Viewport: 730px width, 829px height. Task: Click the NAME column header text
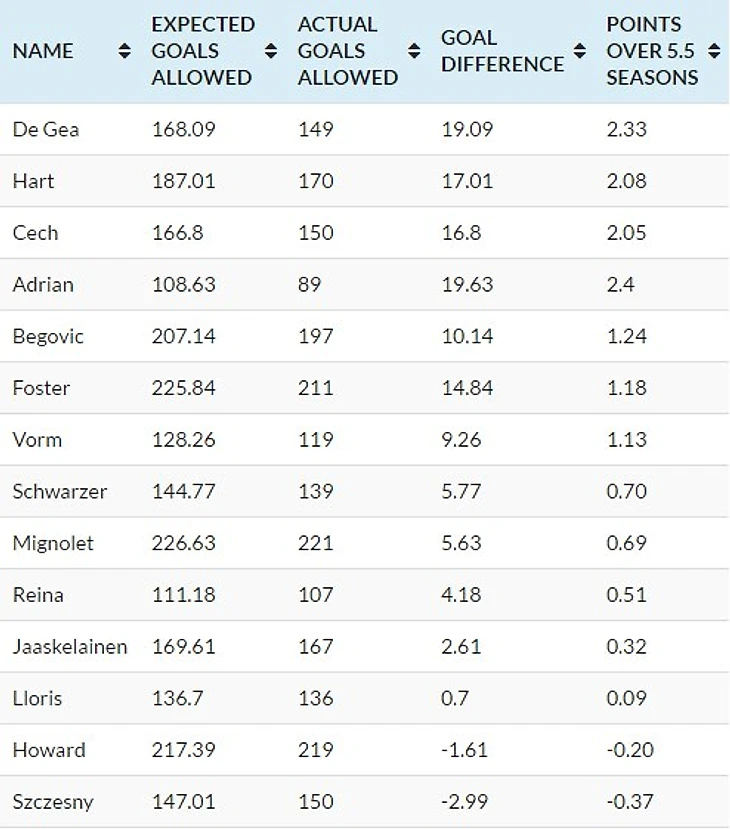tap(43, 51)
